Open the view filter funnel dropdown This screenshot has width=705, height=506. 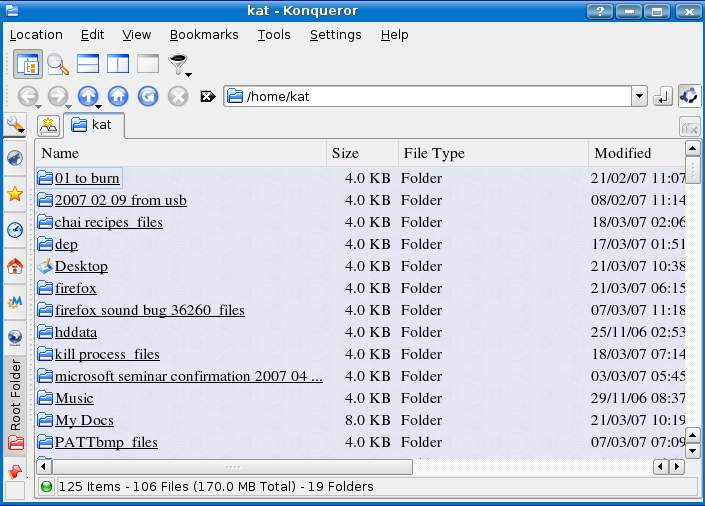[180, 66]
